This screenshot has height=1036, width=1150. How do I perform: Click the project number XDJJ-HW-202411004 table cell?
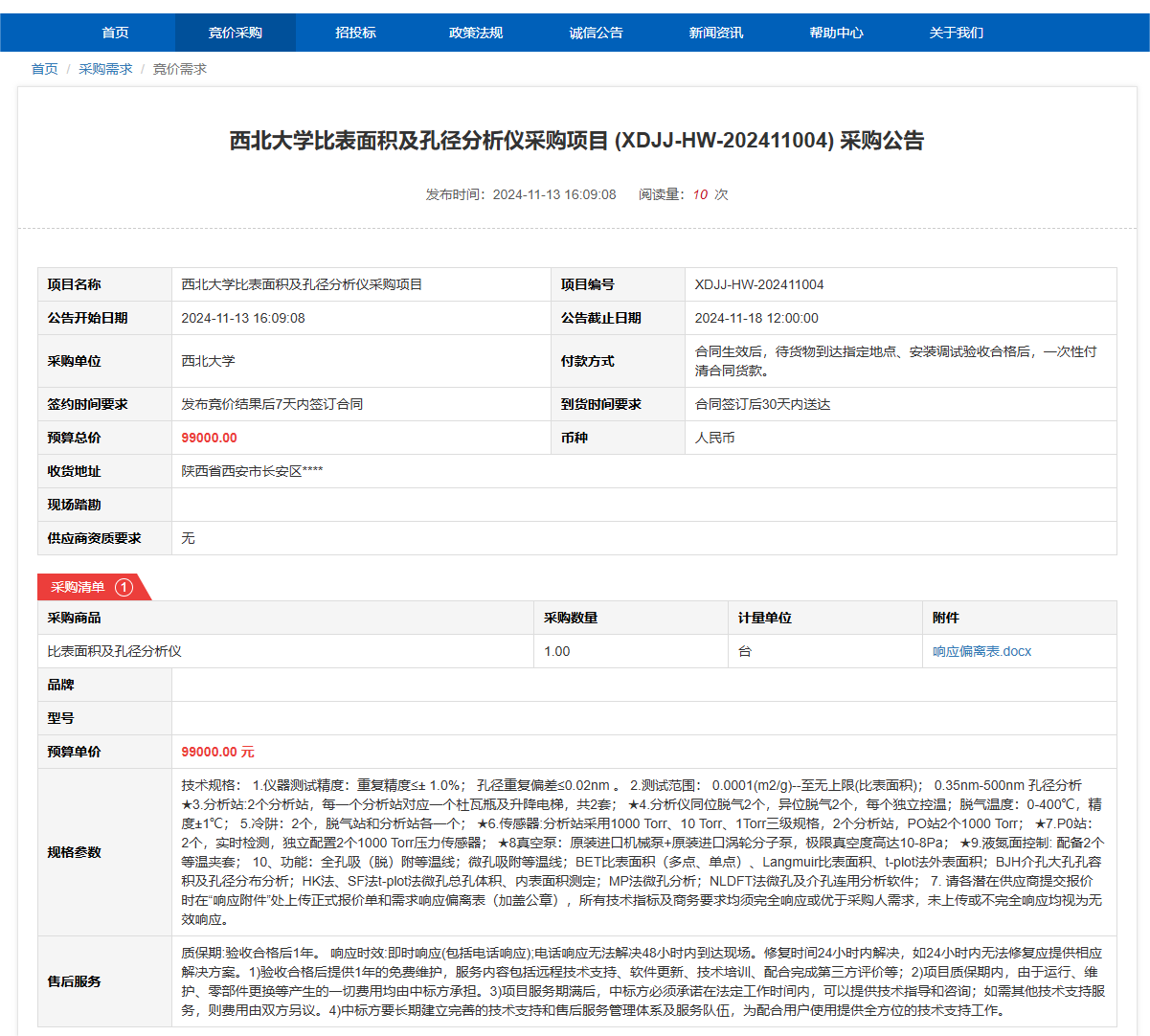point(759,284)
